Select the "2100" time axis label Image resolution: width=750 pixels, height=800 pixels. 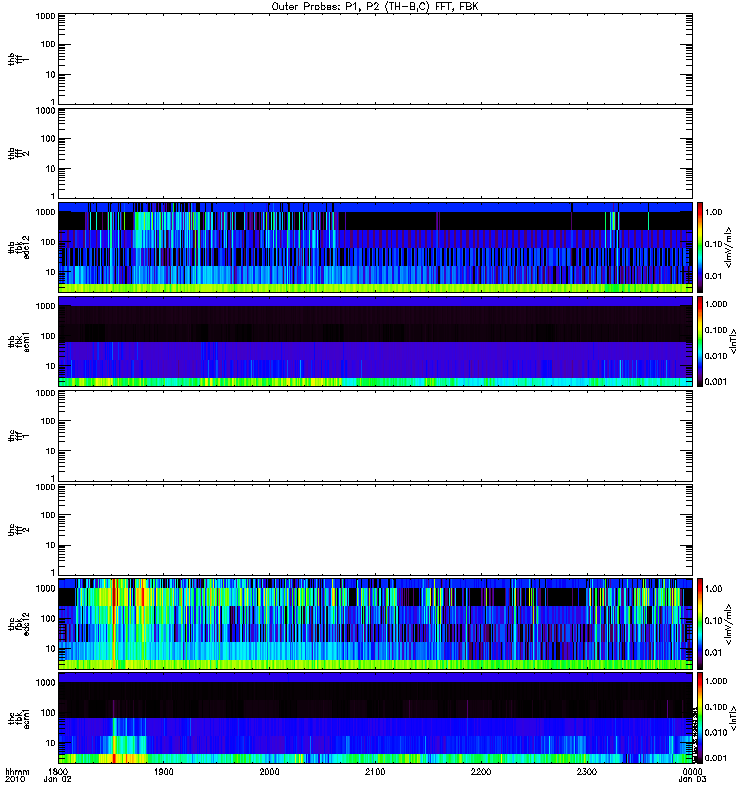pyautogui.click(x=375, y=771)
